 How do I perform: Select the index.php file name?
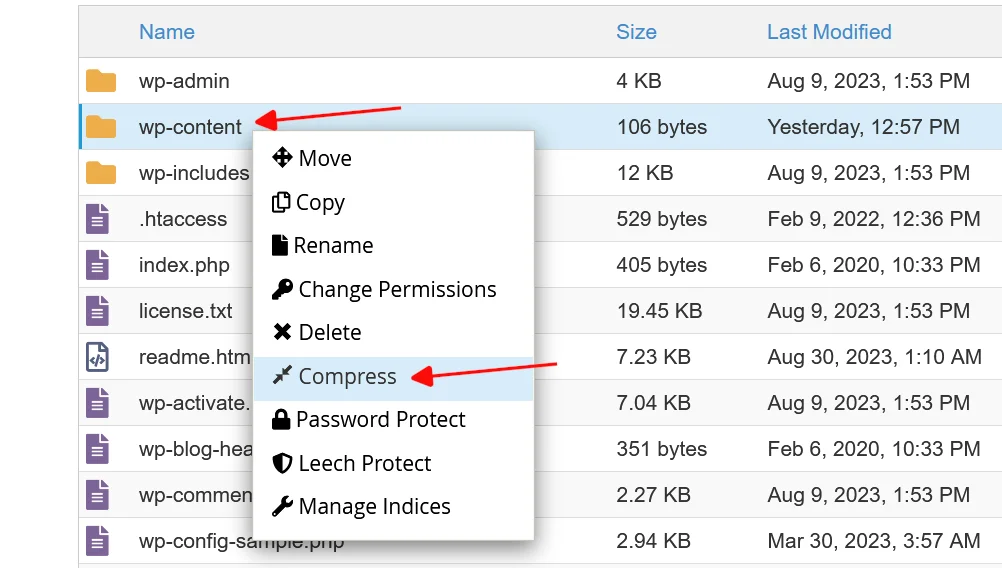[x=184, y=265]
